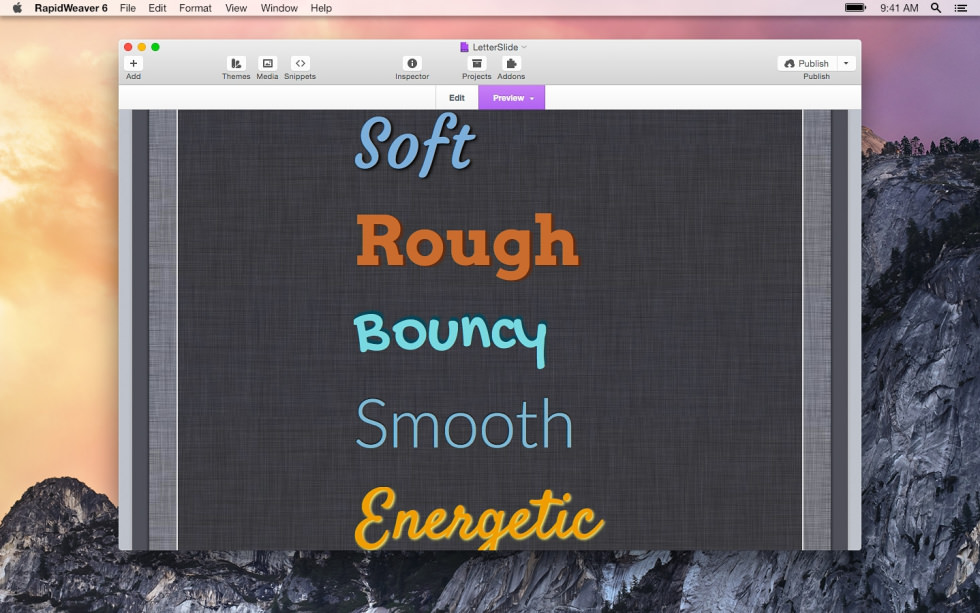Click the Spotlight search icon
Viewport: 980px width, 613px height.
point(936,8)
